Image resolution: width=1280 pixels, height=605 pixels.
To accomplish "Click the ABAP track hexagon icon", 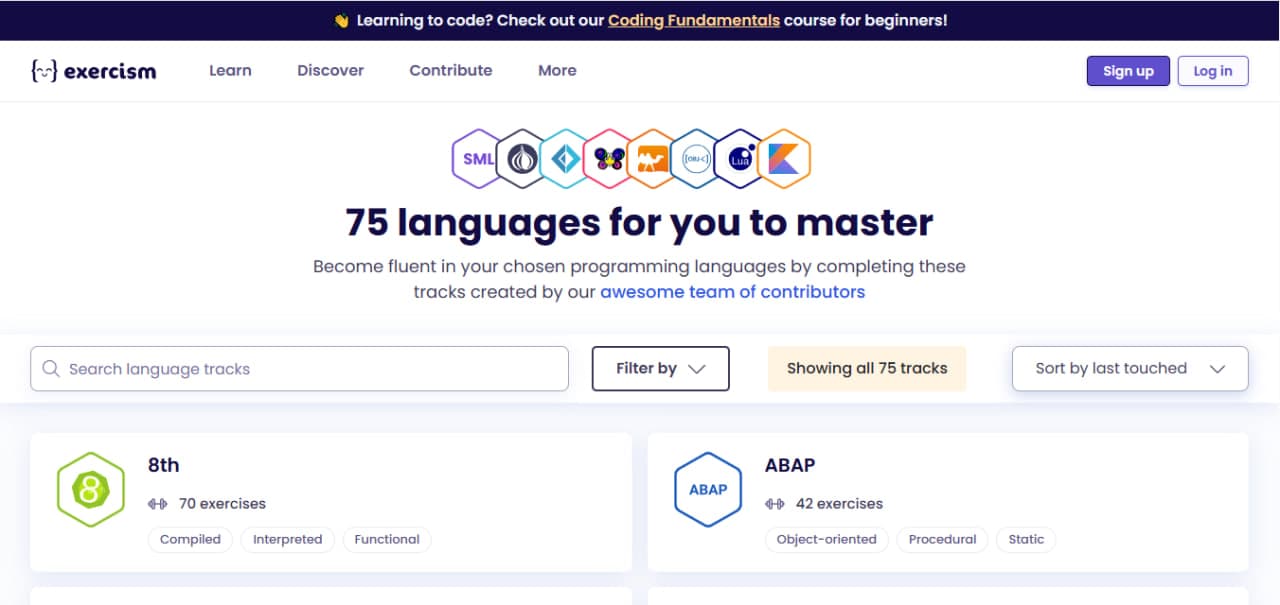I will pyautogui.click(x=708, y=490).
